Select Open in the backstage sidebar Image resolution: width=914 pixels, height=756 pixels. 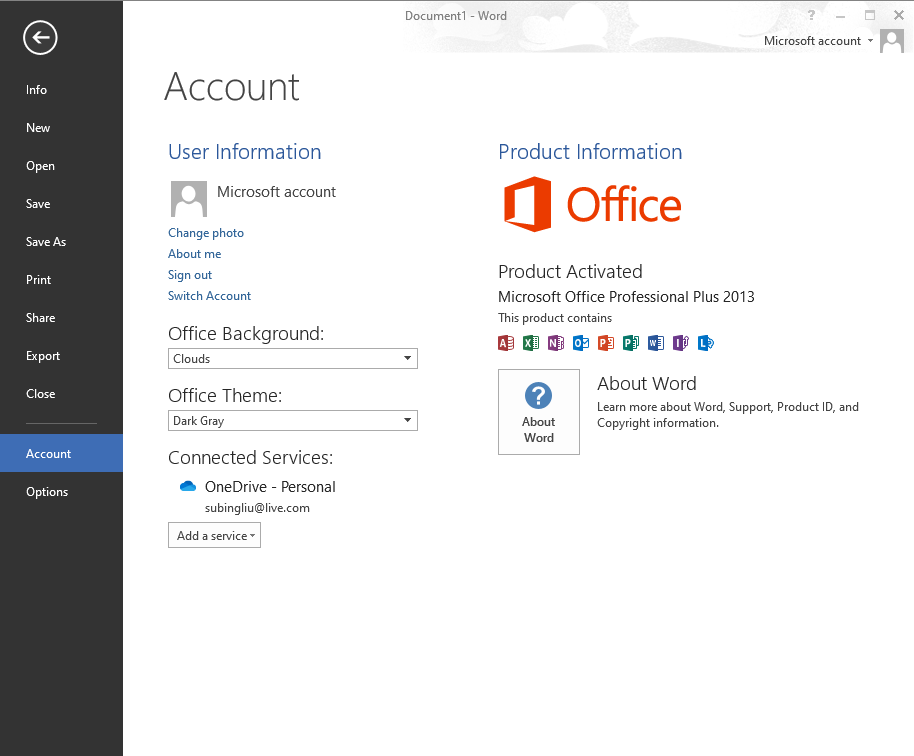click(x=61, y=166)
